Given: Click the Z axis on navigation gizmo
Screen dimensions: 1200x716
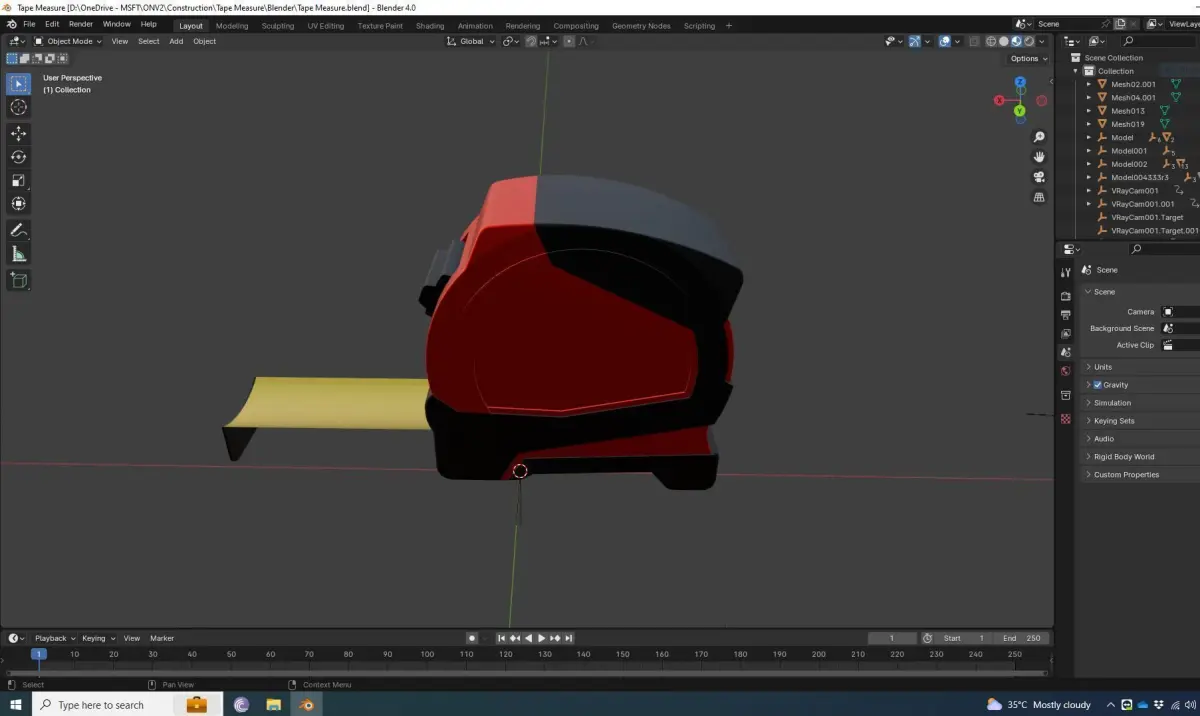Looking at the screenshot, I should tap(1020, 83).
